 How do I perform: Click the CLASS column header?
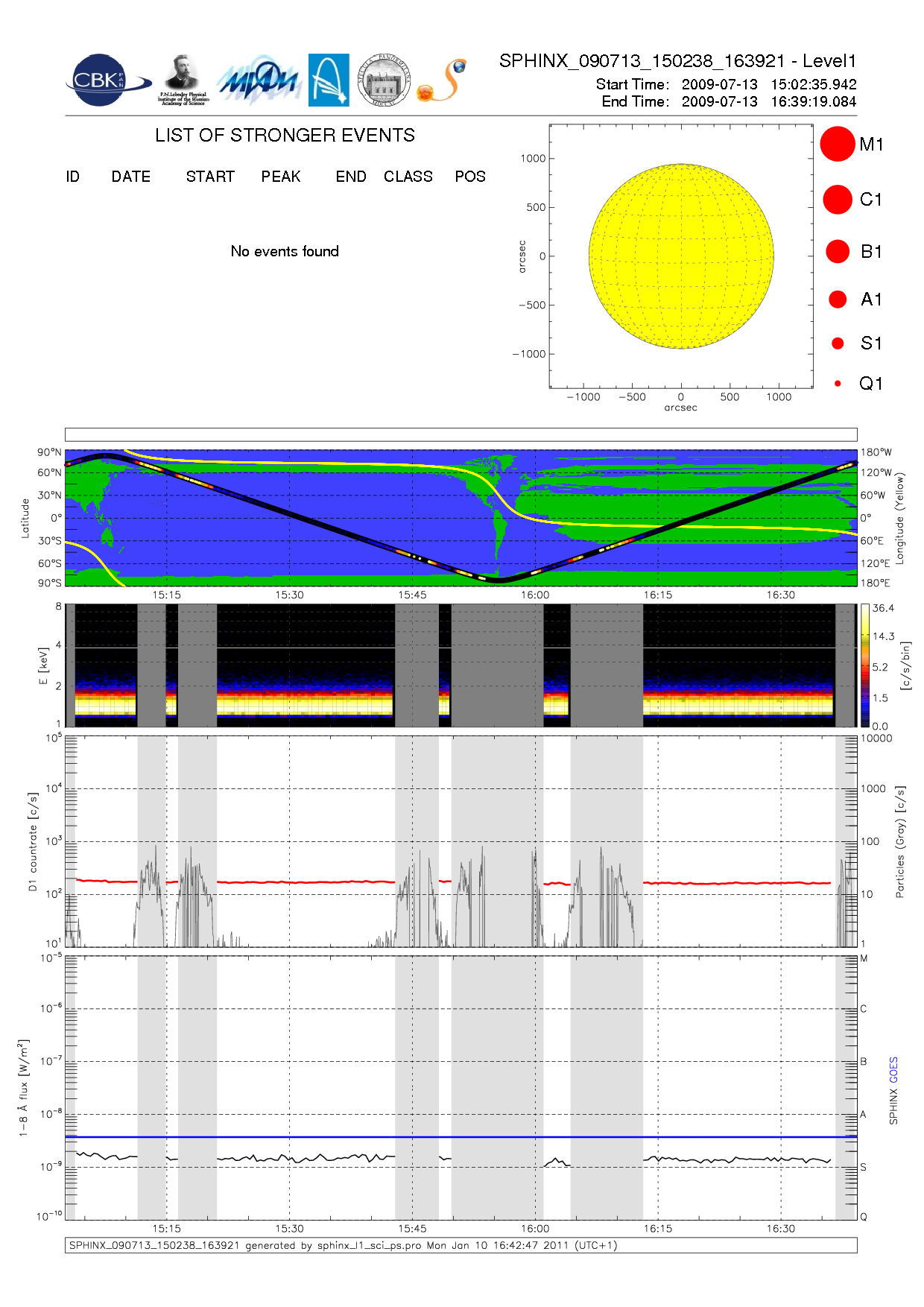(408, 177)
